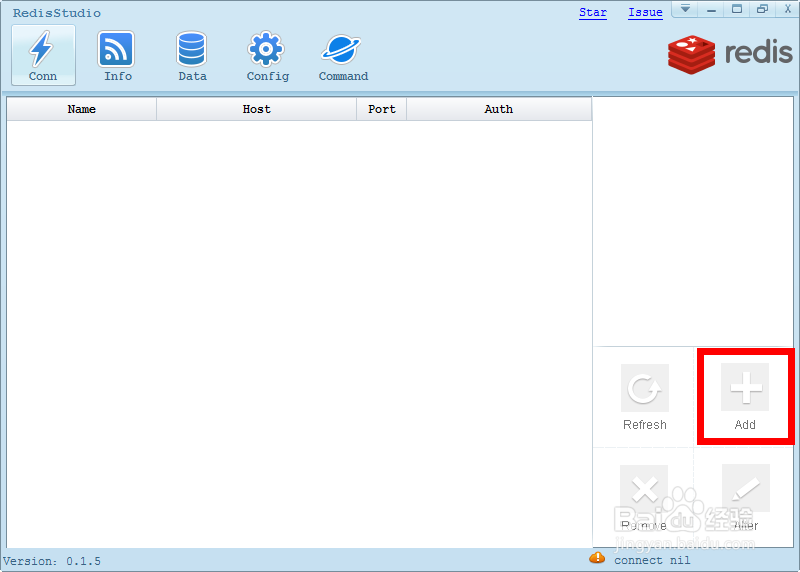Click the Remove connection X icon
Screen dimensions: 800x572
(644, 489)
